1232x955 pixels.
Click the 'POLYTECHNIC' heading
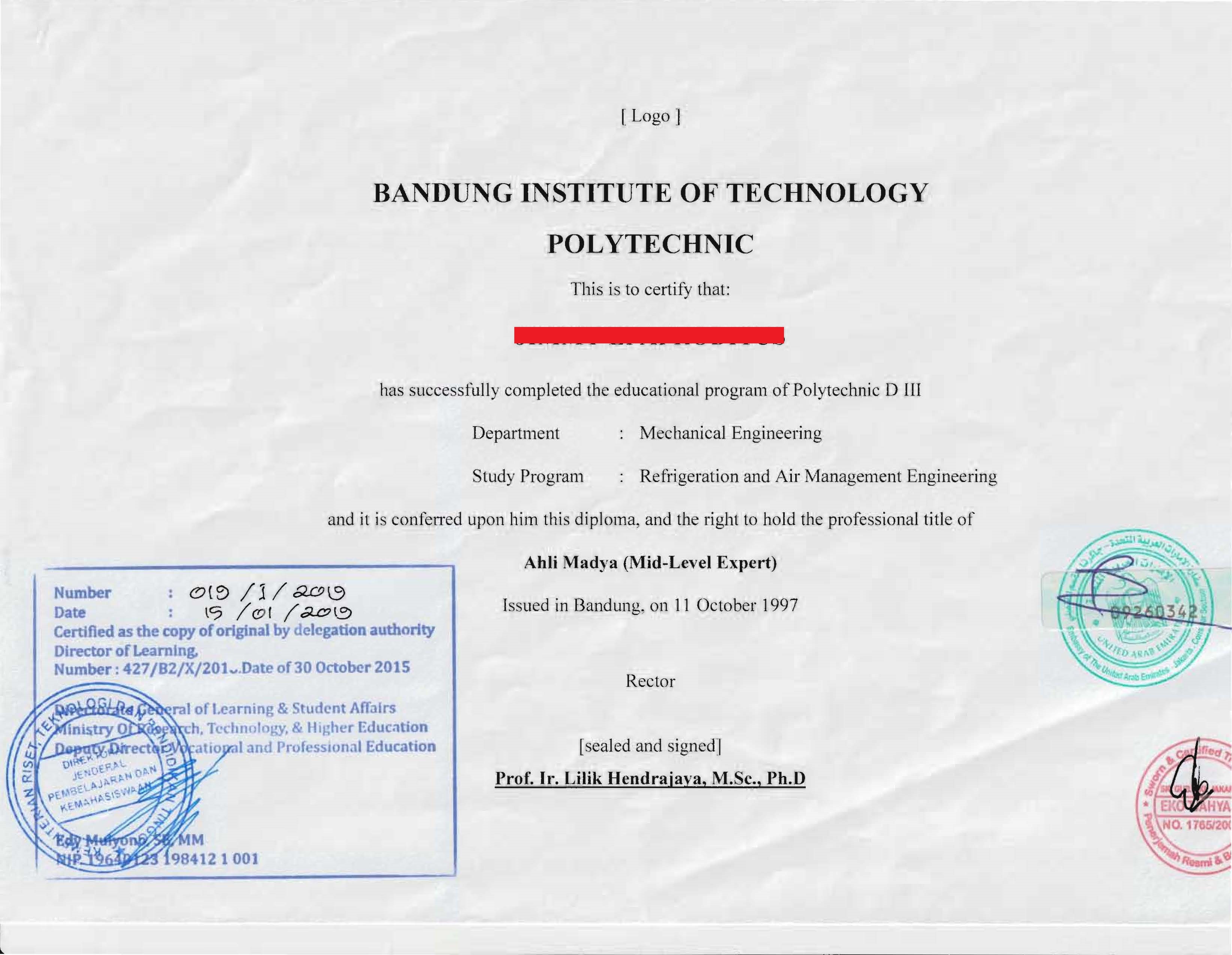point(650,244)
